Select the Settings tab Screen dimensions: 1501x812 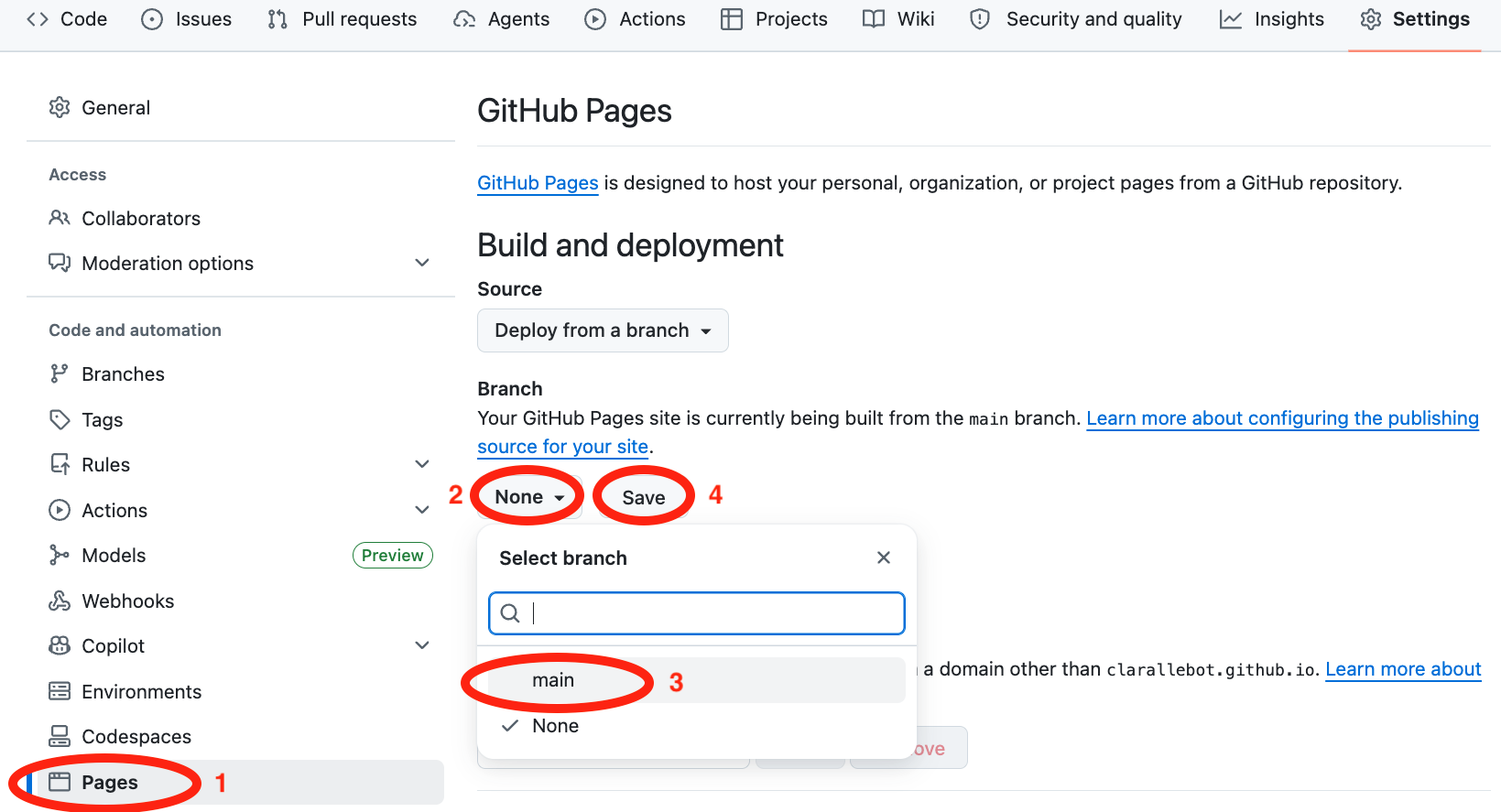tap(1415, 19)
